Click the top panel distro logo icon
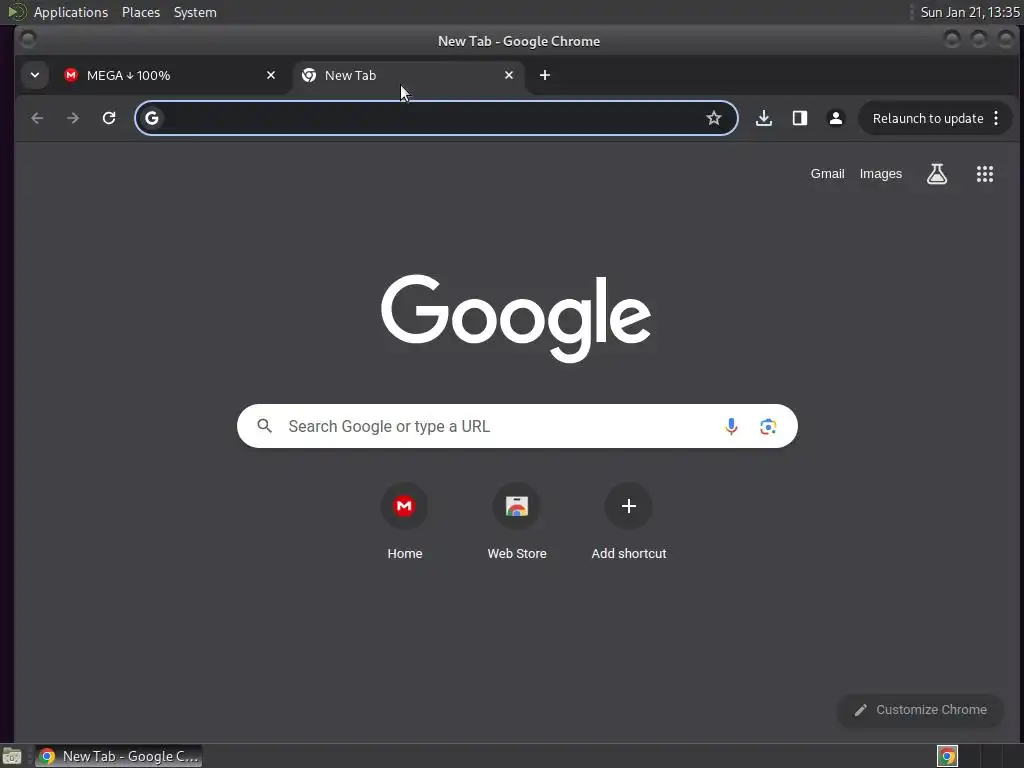The height and width of the screenshot is (768, 1024). [x=17, y=12]
